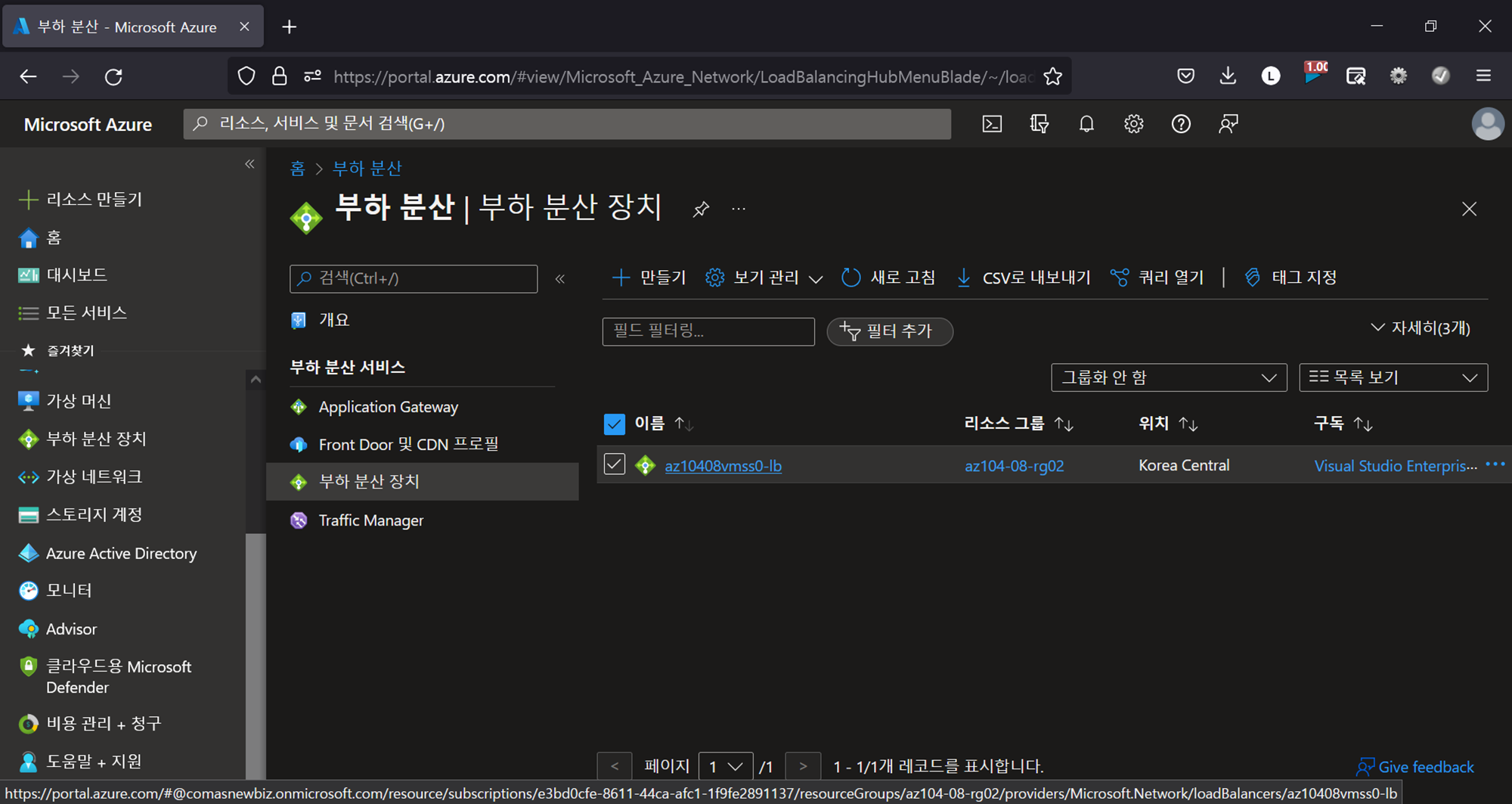The width and height of the screenshot is (1512, 804).
Task: Reload the page in the browser
Action: 113,76
